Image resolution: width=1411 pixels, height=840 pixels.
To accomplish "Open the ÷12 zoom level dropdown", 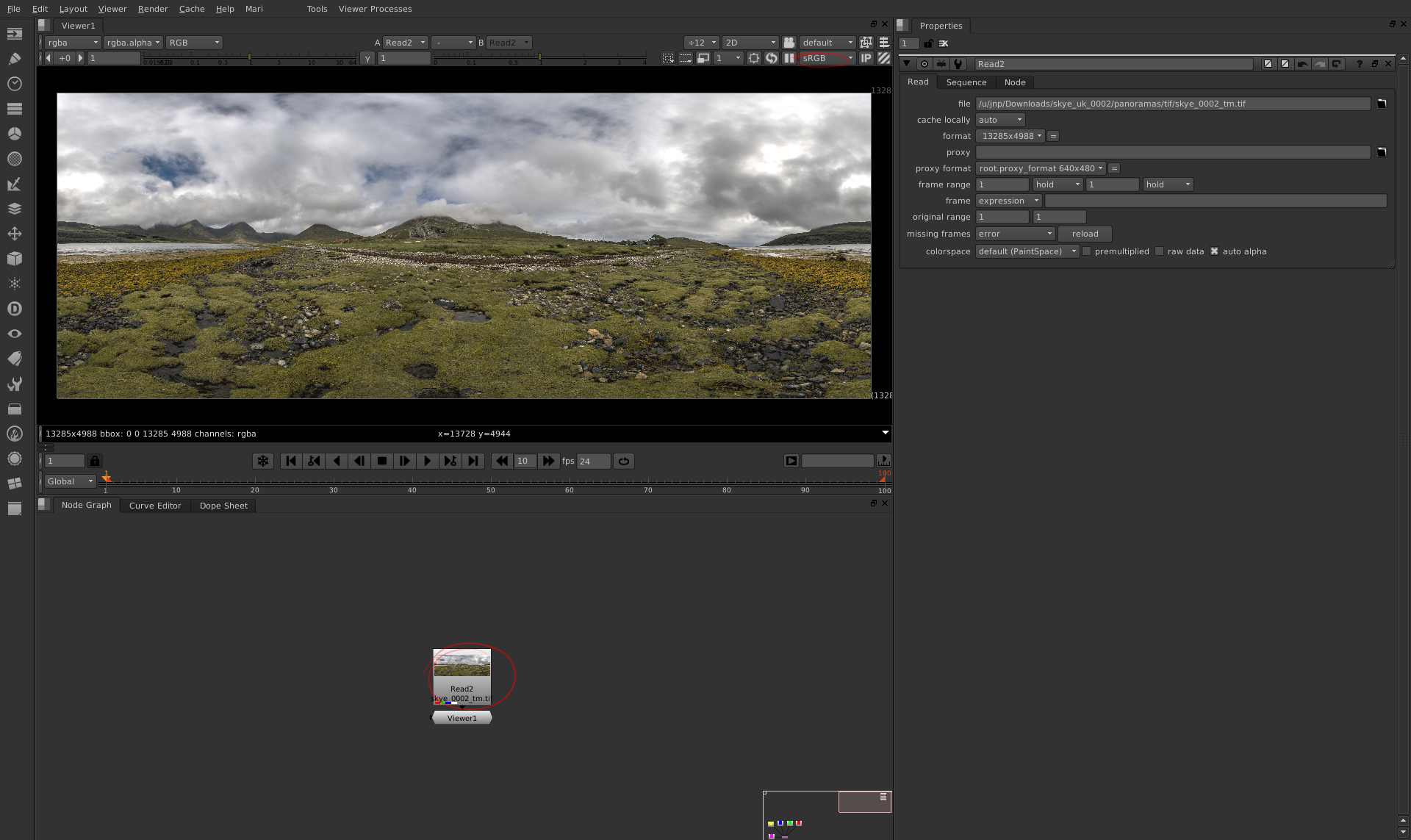I will coord(701,43).
